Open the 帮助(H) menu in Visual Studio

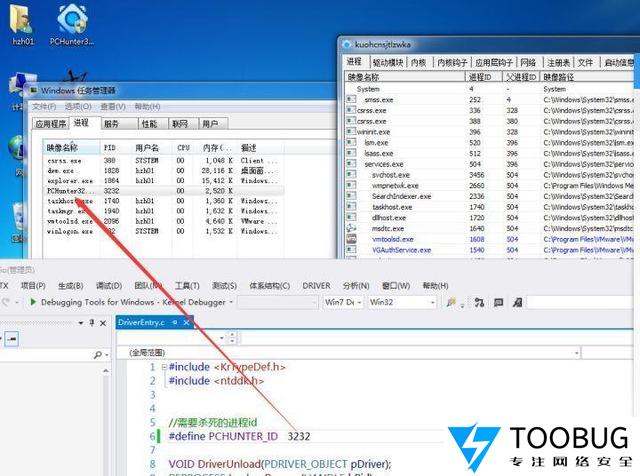(x=435, y=286)
